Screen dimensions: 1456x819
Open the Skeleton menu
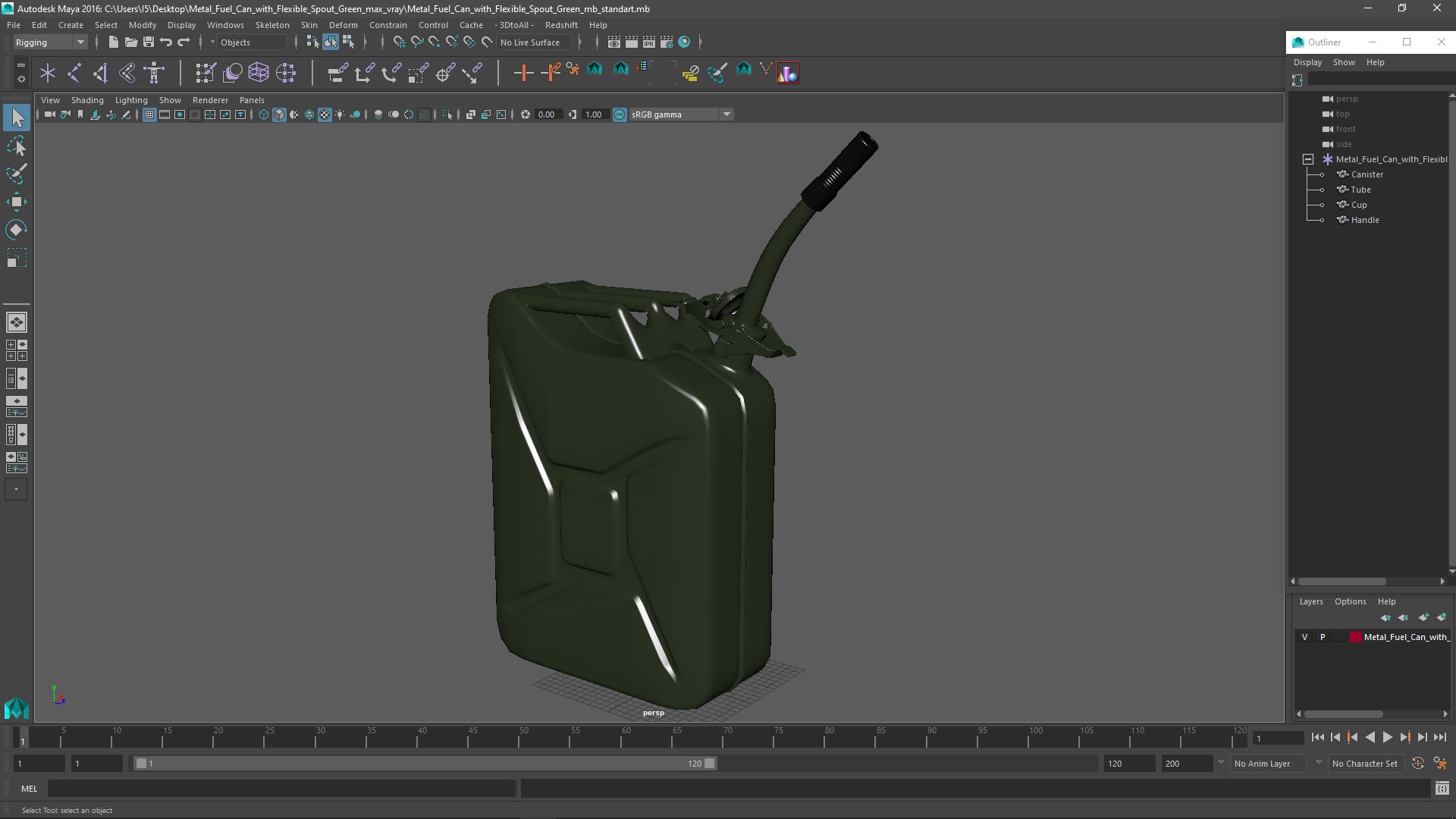click(272, 25)
